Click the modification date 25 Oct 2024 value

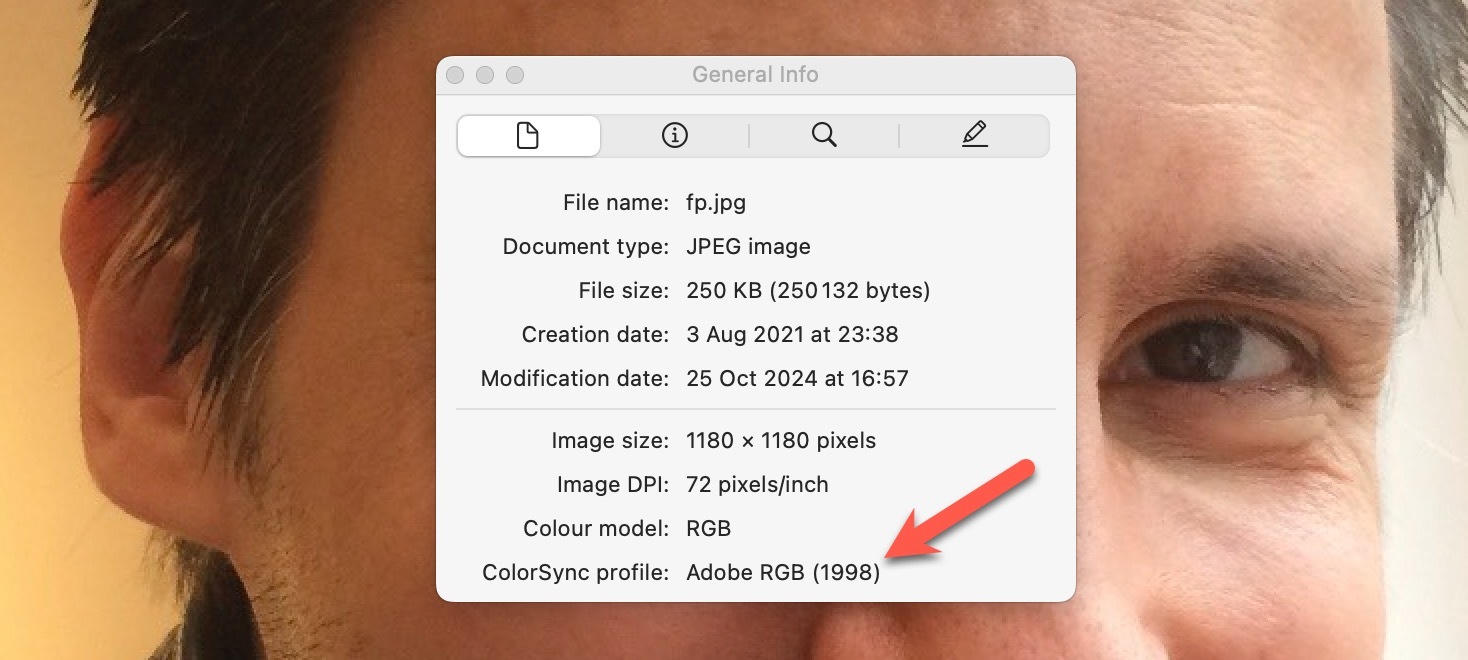797,379
